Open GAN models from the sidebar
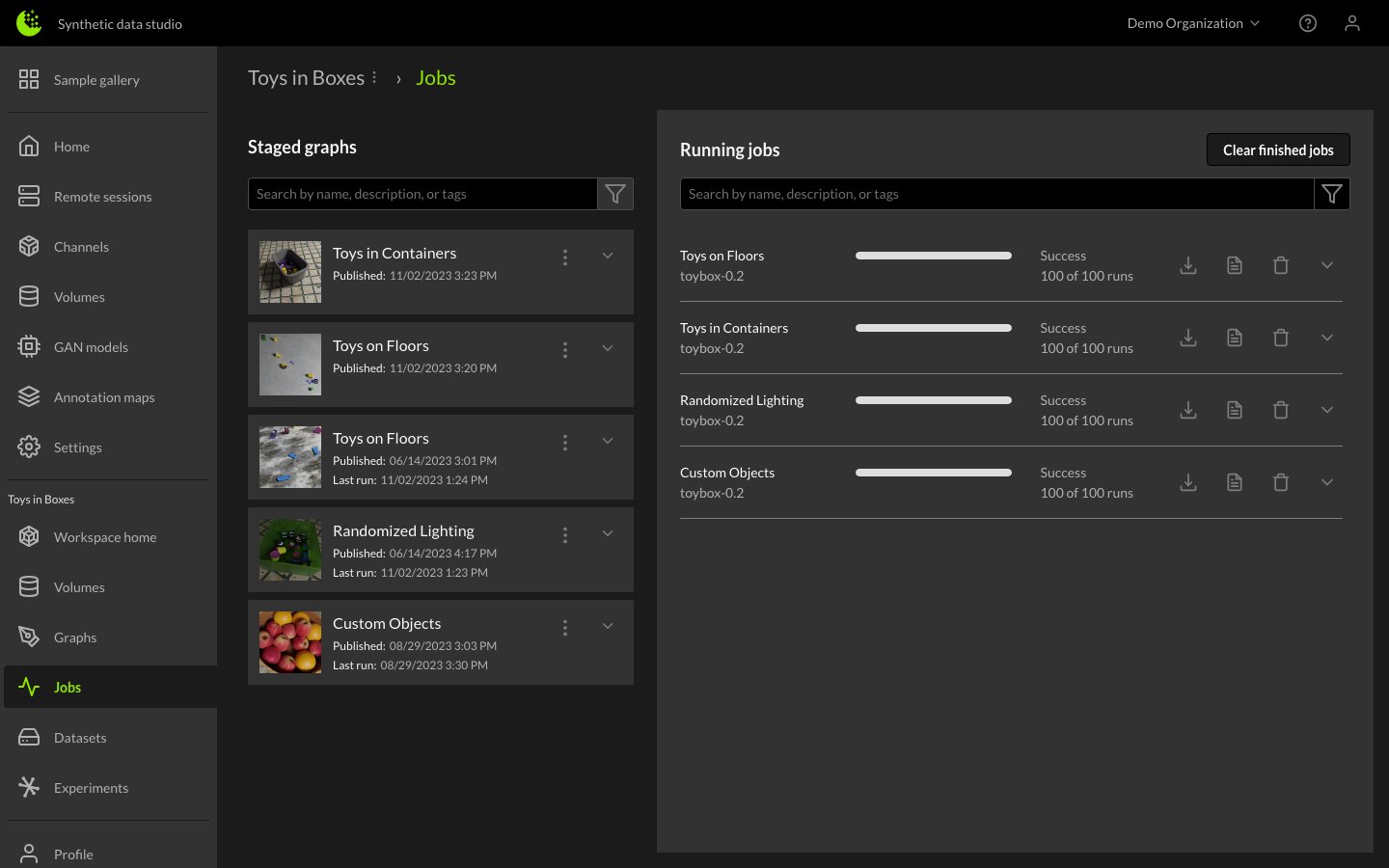 click(91, 347)
